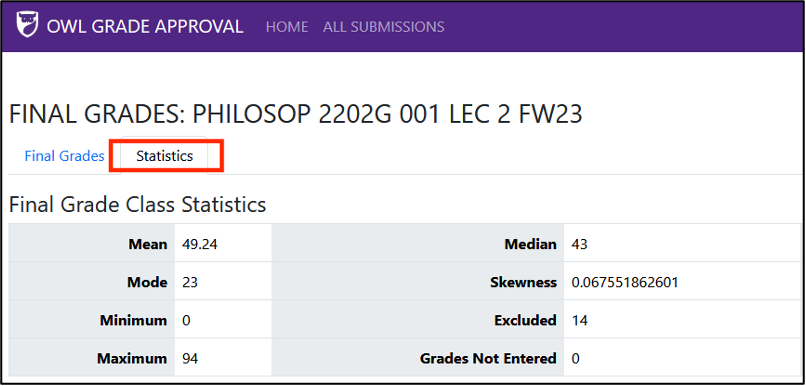The image size is (806, 386).
Task: Click the Grades Not Entered label
Action: (488, 358)
